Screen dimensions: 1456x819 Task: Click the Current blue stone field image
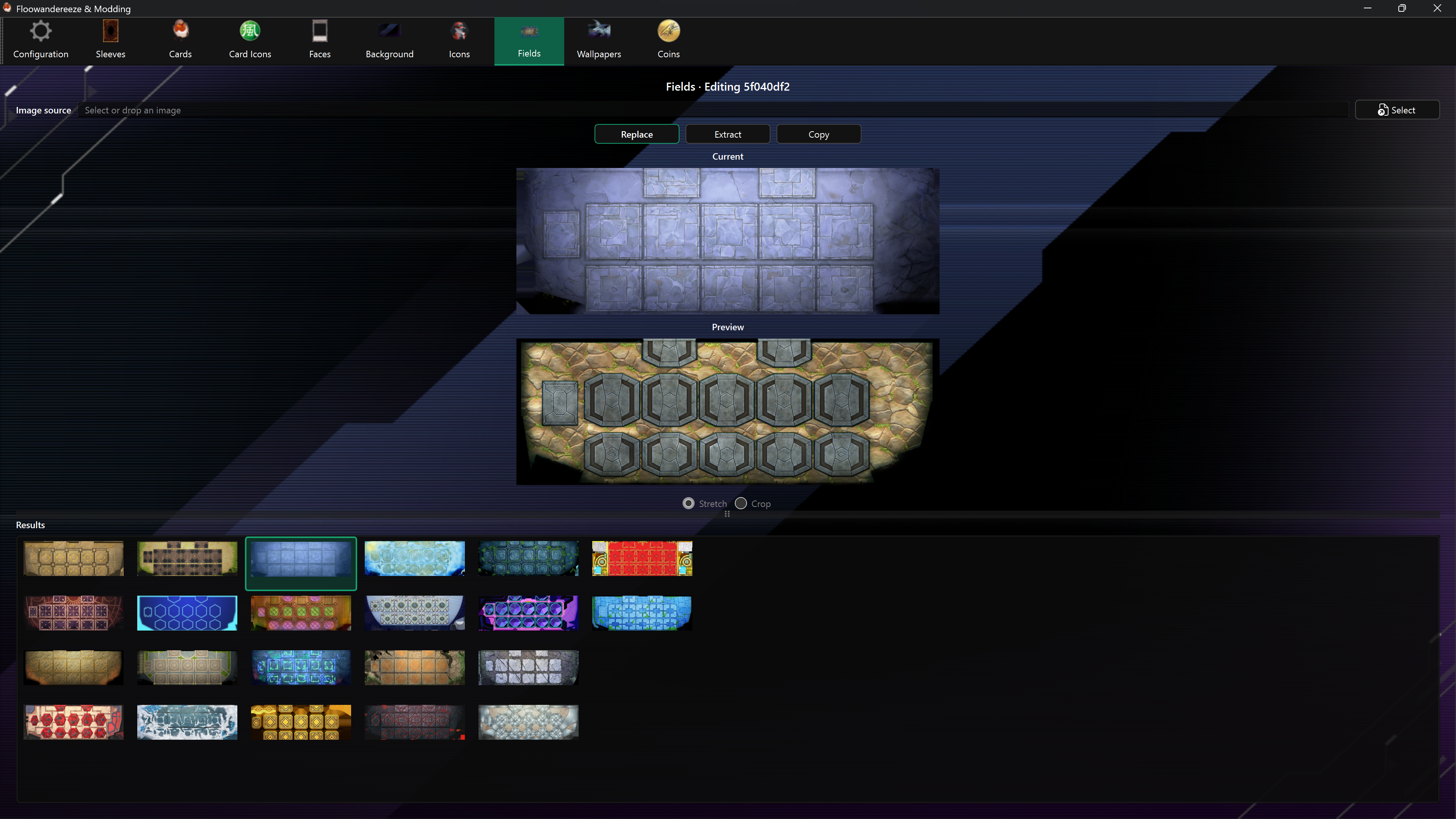pyautogui.click(x=728, y=241)
